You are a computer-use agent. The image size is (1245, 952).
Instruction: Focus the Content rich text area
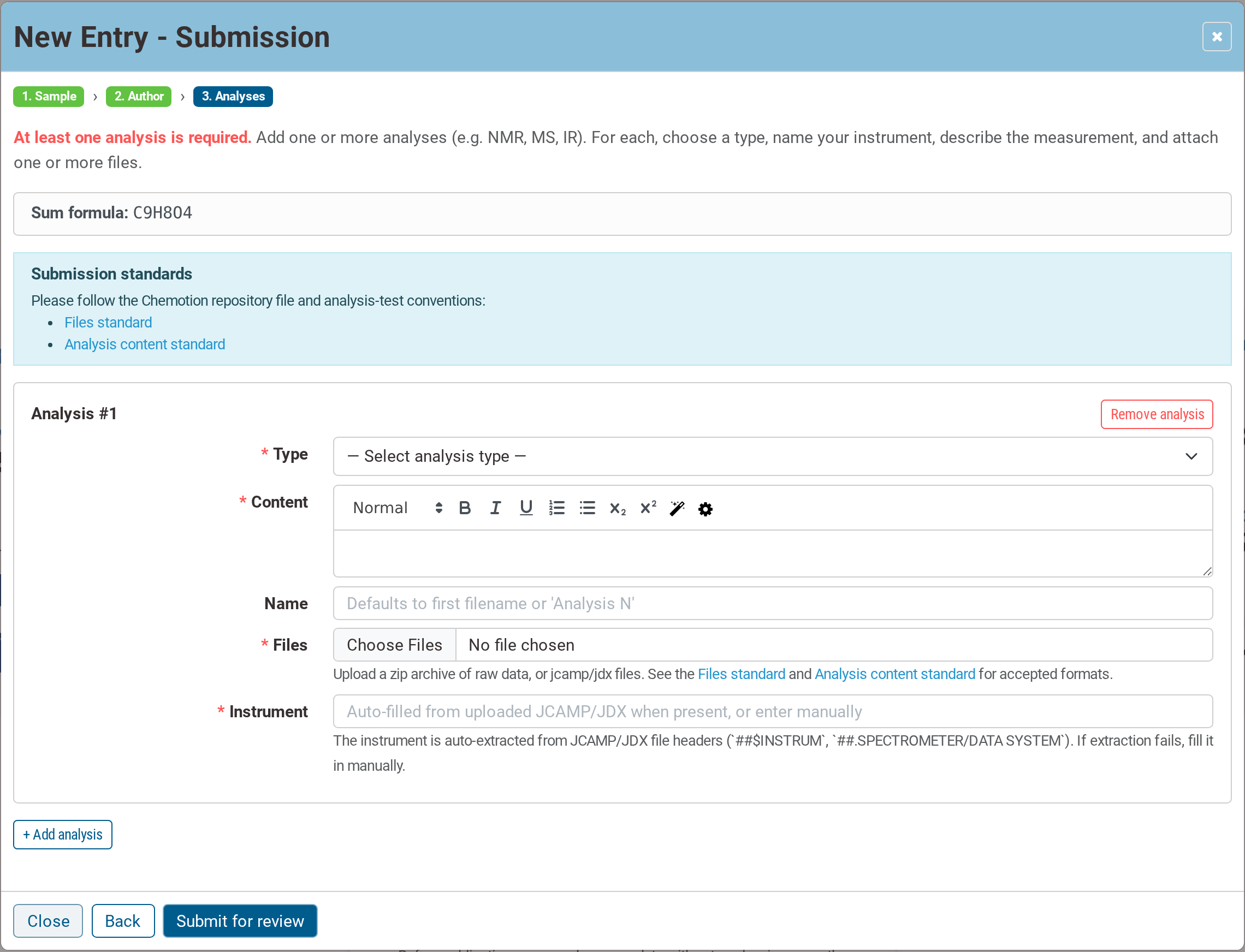tap(773, 554)
